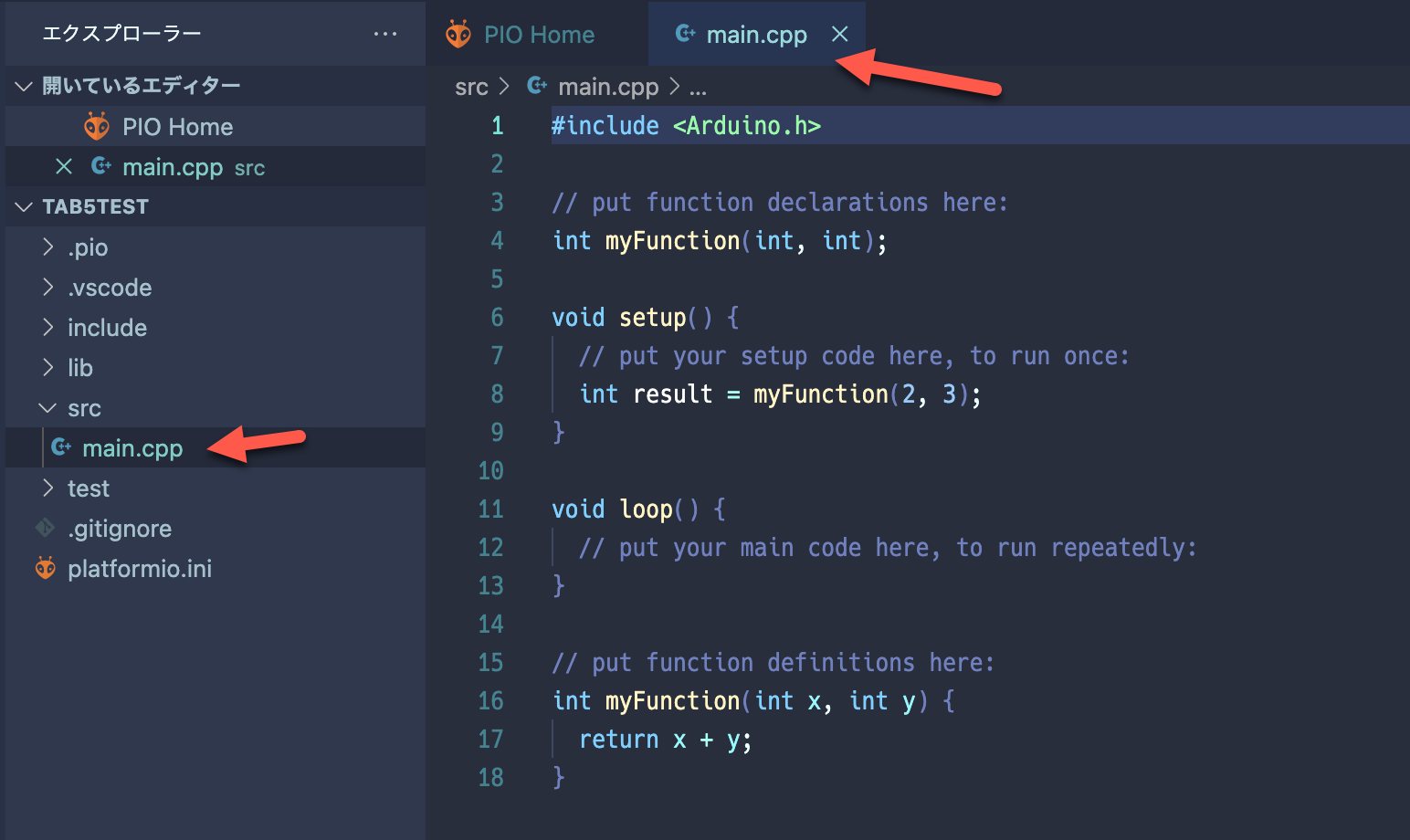Select platformio.ini in the explorer
The image size is (1410, 840).
click(140, 568)
